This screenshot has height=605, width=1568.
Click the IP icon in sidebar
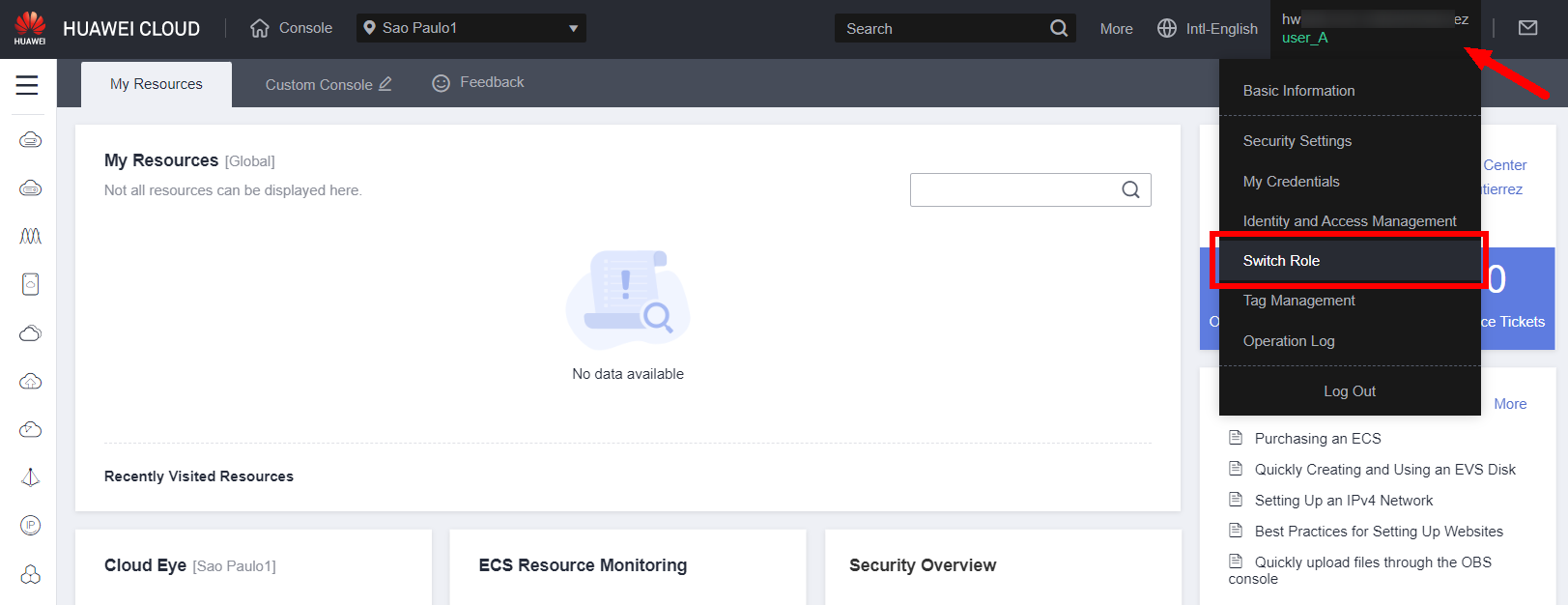click(31, 525)
